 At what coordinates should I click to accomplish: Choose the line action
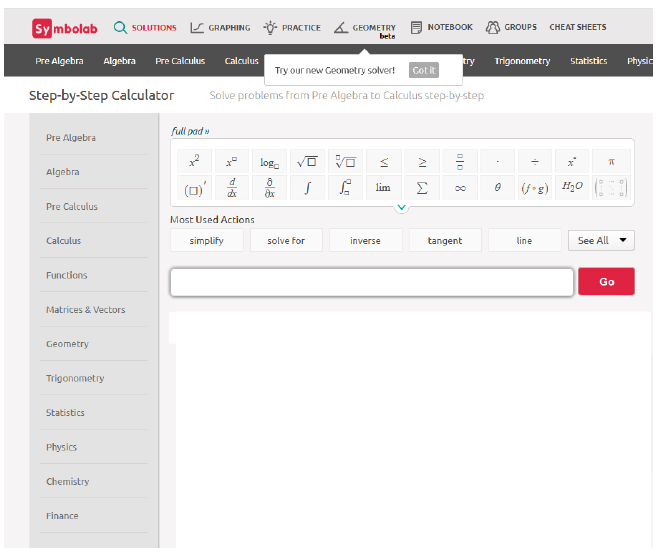[524, 240]
